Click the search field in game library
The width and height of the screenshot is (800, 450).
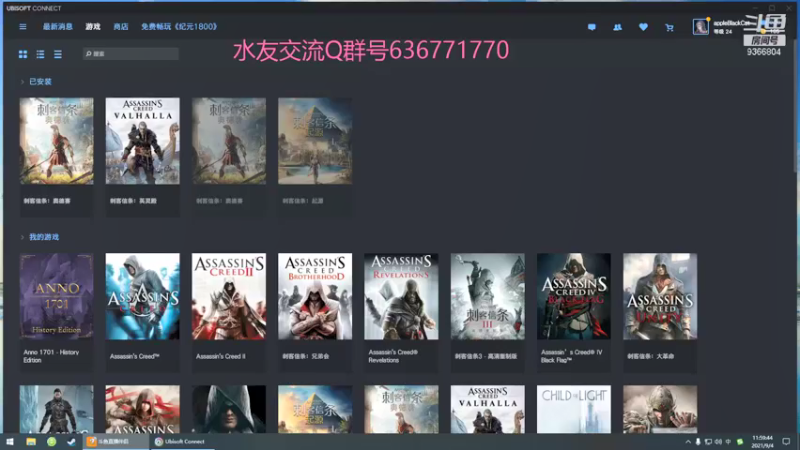pos(131,54)
